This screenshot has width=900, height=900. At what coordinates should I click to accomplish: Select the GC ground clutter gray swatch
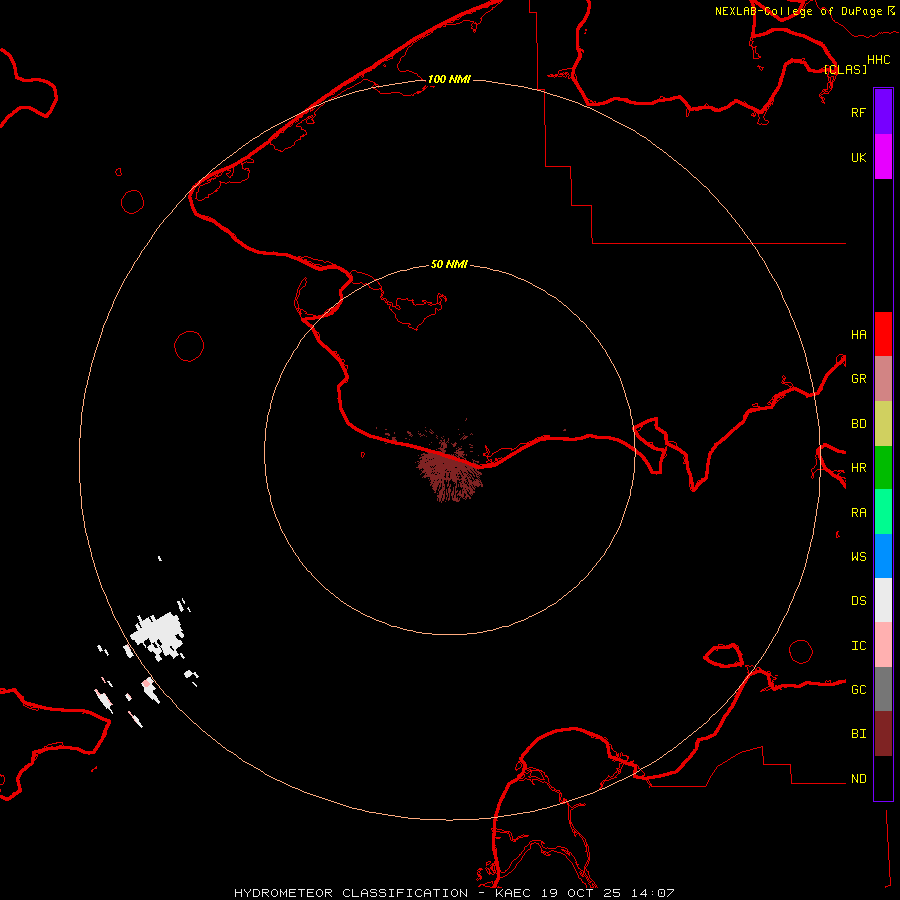click(x=883, y=689)
